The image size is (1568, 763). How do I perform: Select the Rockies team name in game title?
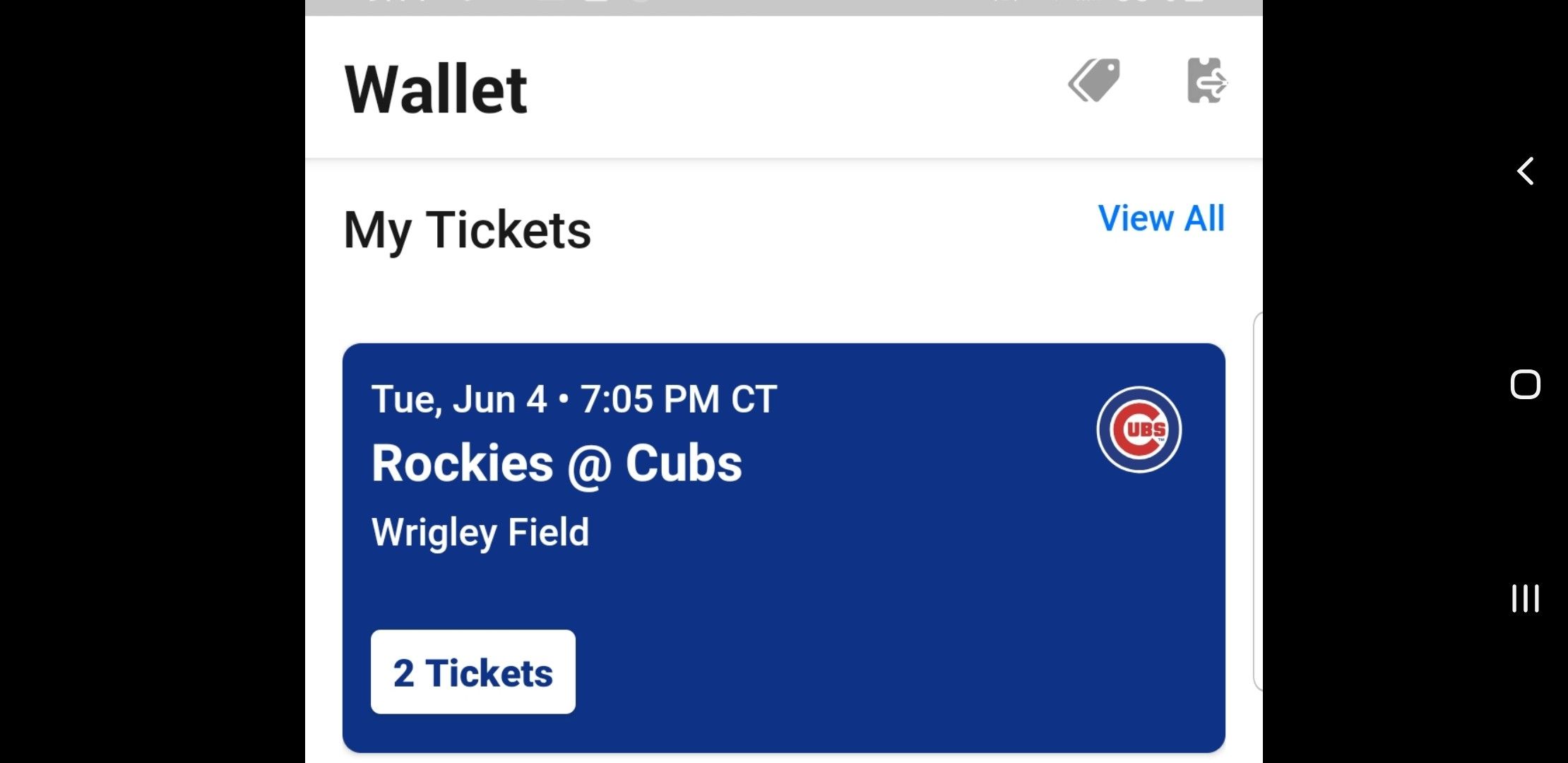coord(463,464)
